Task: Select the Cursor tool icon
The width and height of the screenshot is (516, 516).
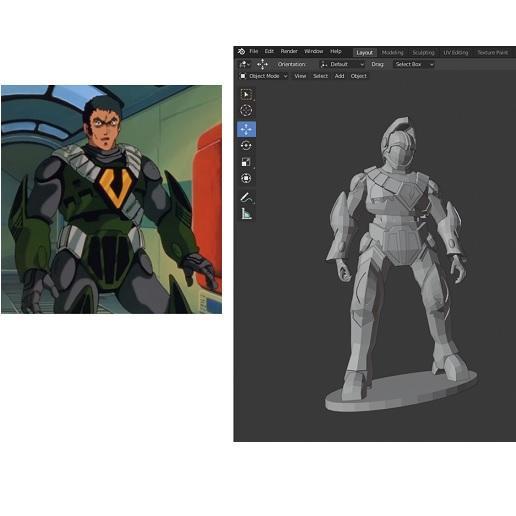Action: click(x=246, y=110)
